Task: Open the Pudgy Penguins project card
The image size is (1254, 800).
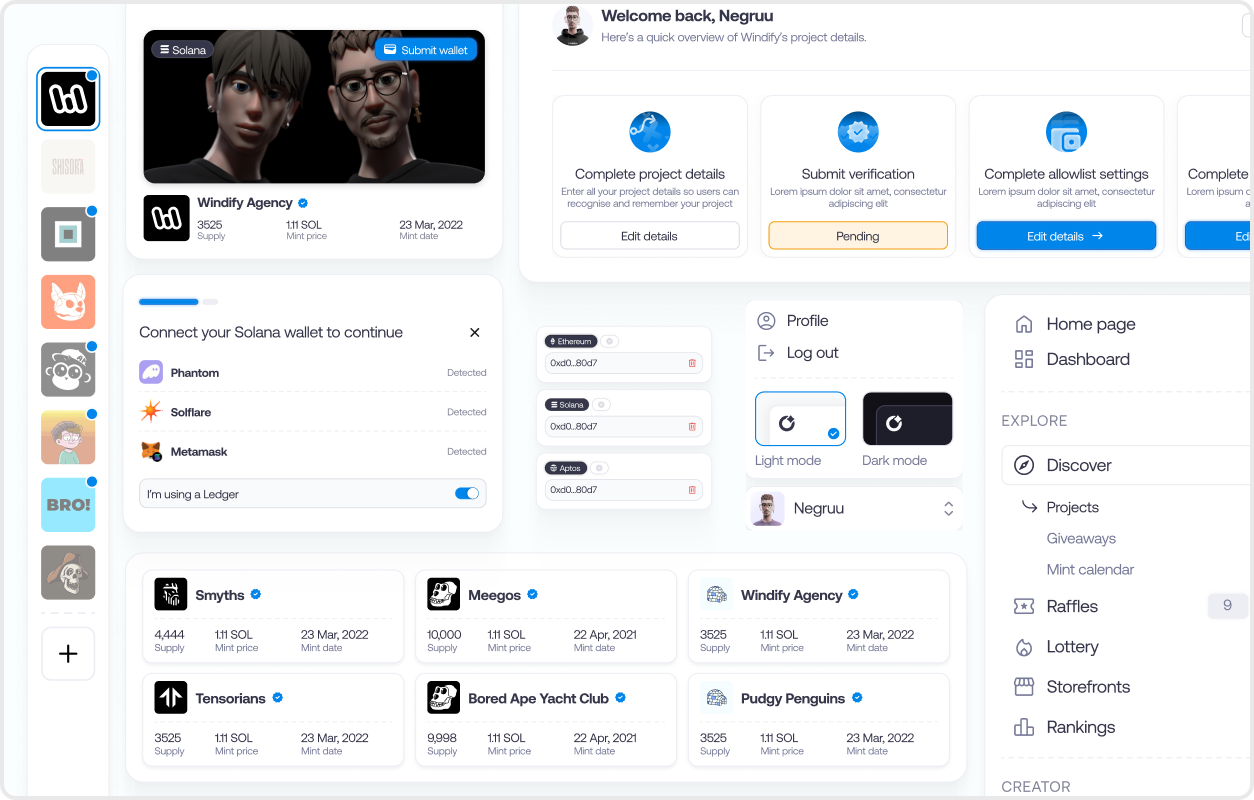Action: (x=819, y=720)
